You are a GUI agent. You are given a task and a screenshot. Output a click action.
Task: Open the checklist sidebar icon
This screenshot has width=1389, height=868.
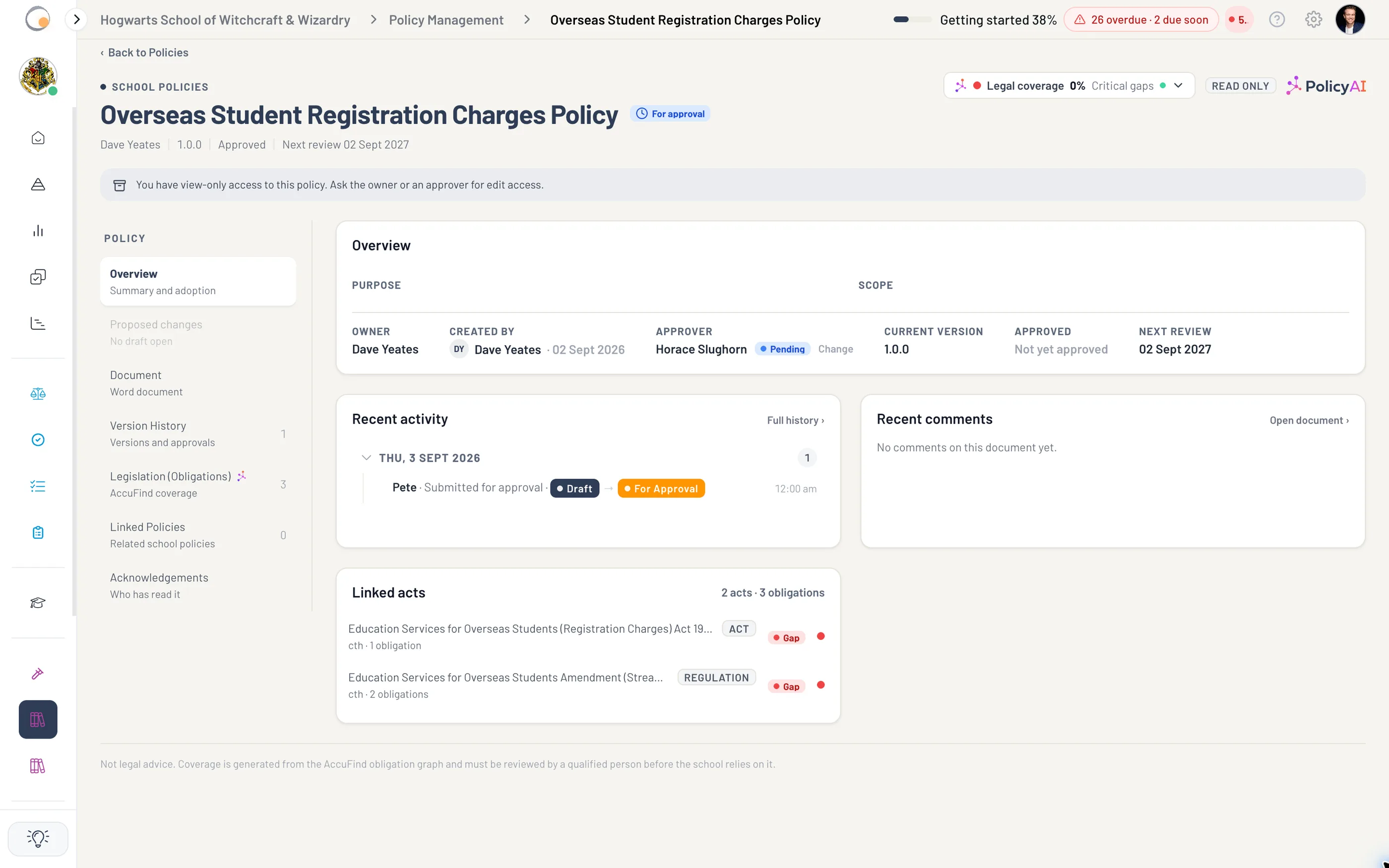(38, 486)
